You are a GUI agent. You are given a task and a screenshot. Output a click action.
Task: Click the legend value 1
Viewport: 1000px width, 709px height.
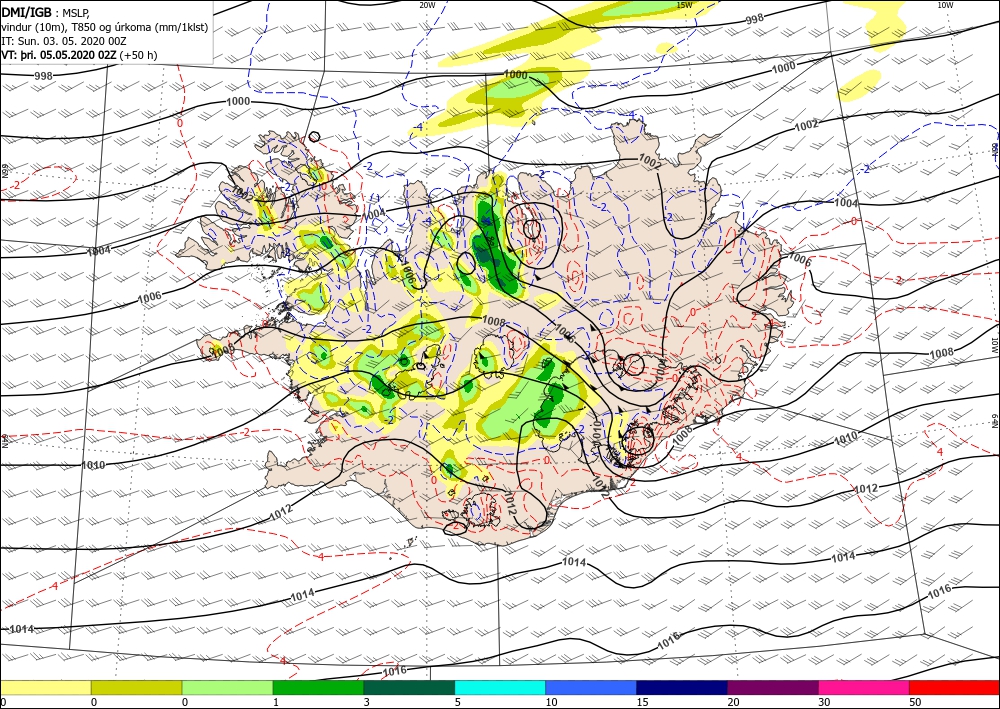276,702
